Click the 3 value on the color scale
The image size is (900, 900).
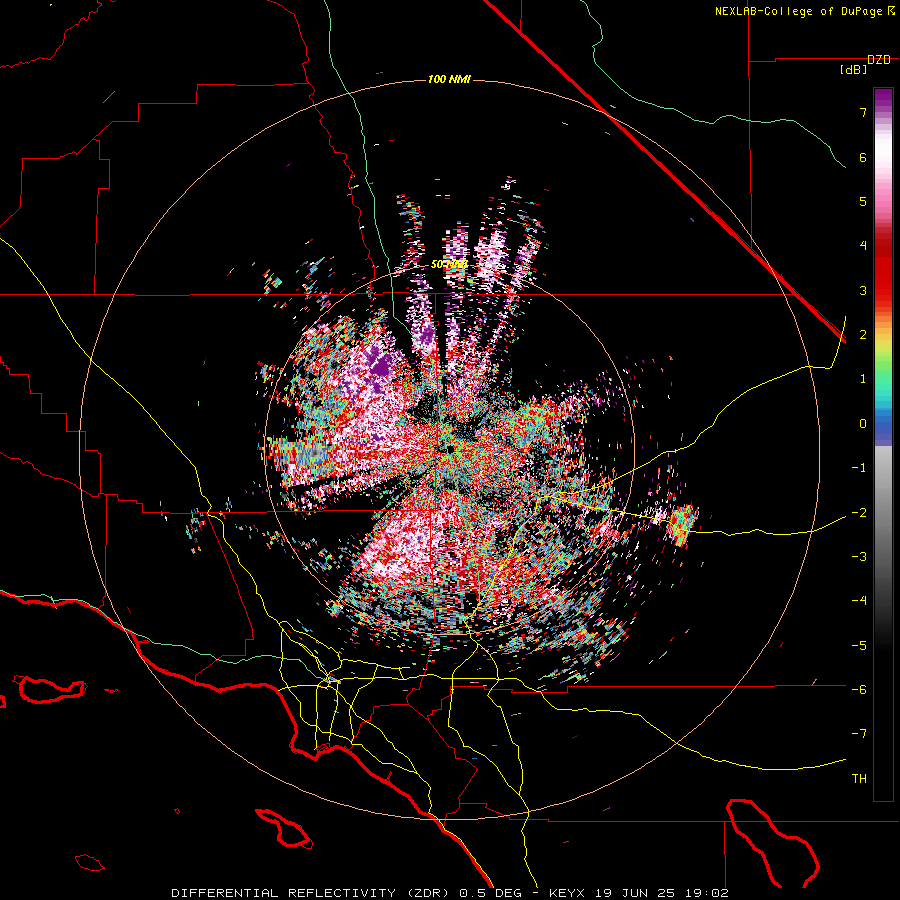tap(863, 290)
